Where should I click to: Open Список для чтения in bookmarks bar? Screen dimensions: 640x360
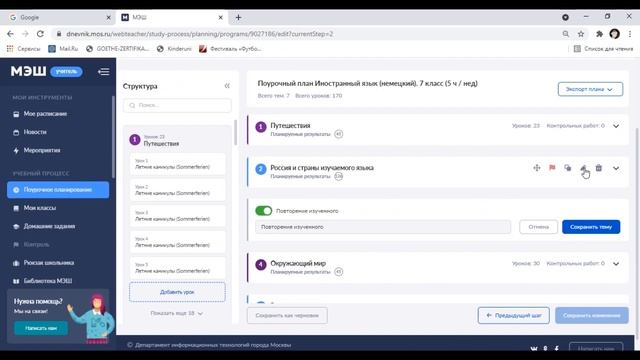pyautogui.click(x=603, y=49)
